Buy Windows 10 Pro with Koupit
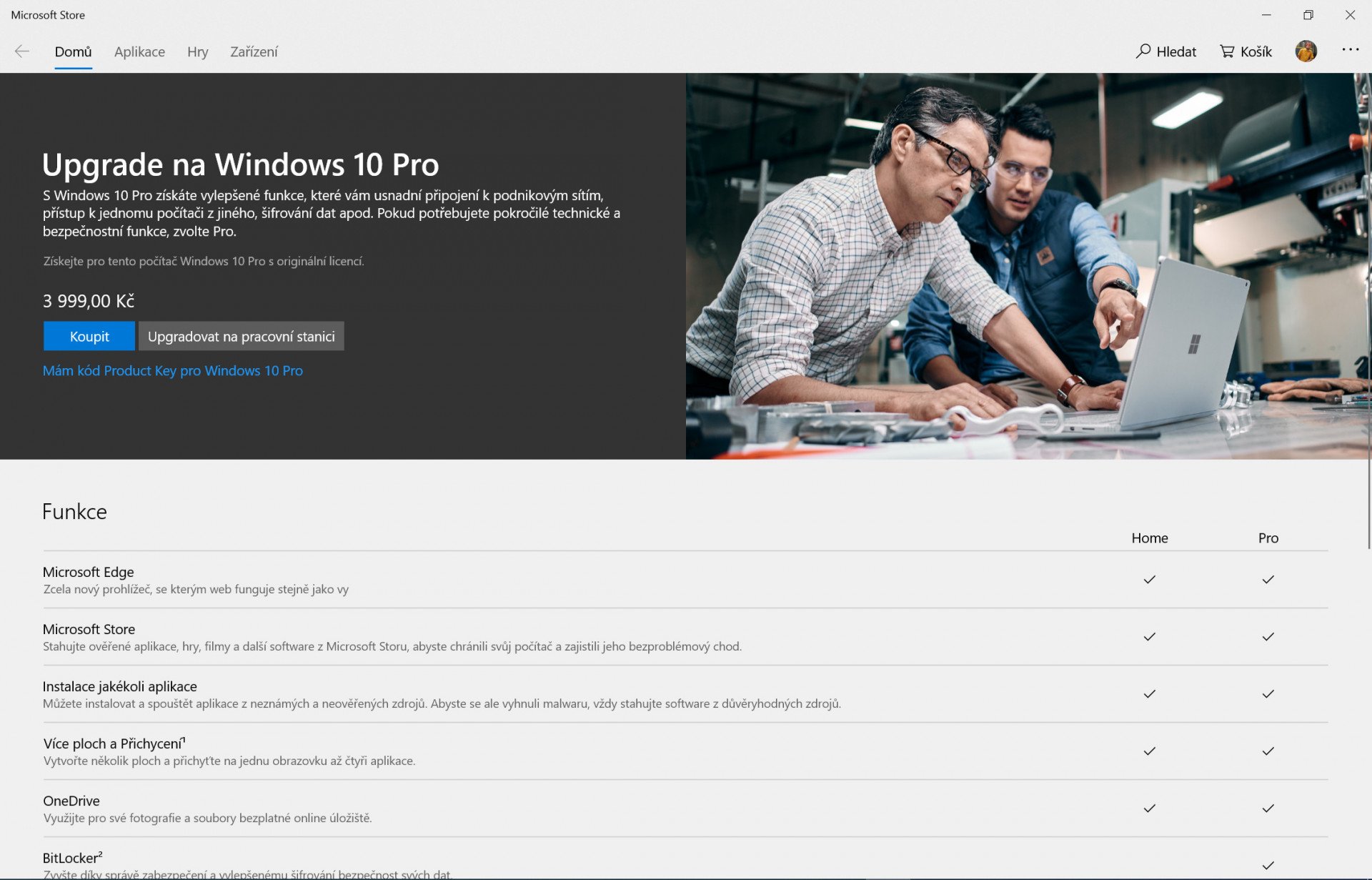Viewport: 1372px width, 880px height. point(89,336)
